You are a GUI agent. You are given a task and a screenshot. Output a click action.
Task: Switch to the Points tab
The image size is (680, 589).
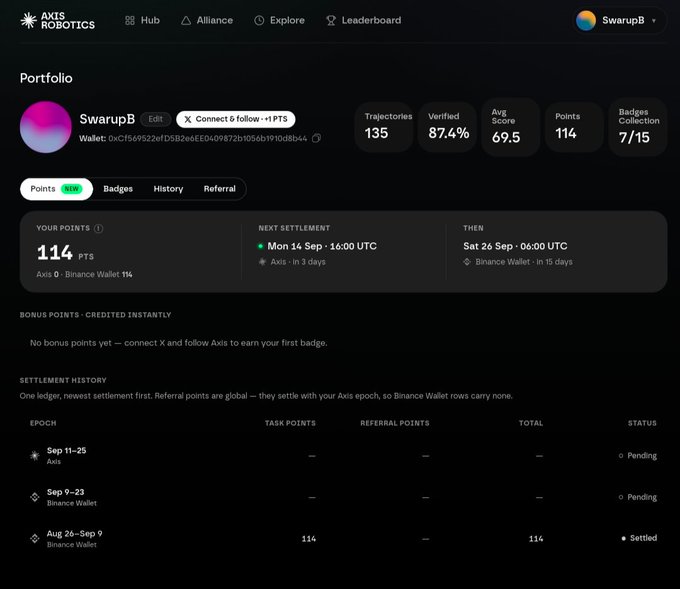[x=56, y=189]
